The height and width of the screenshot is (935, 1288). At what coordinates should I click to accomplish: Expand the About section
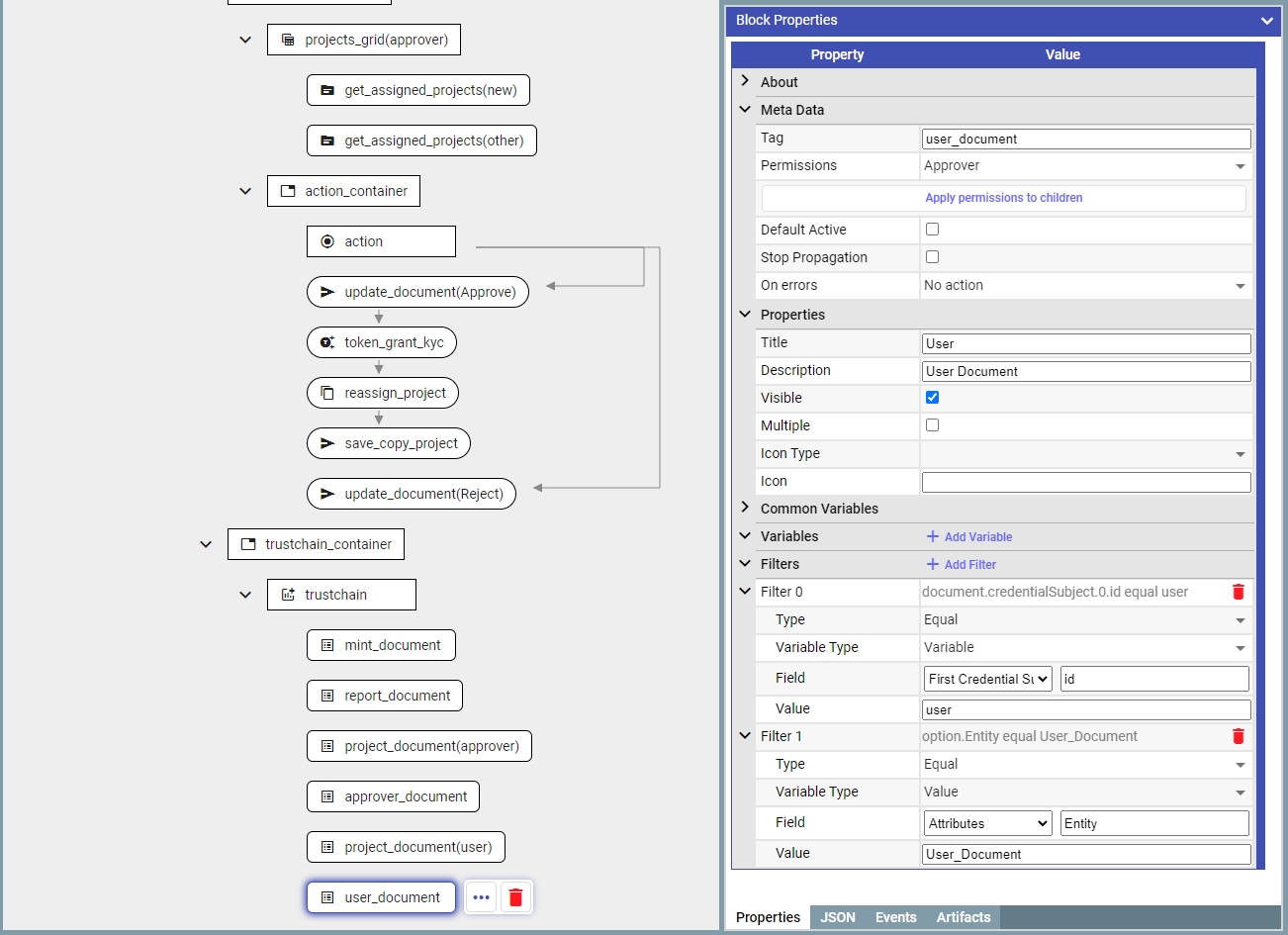746,81
